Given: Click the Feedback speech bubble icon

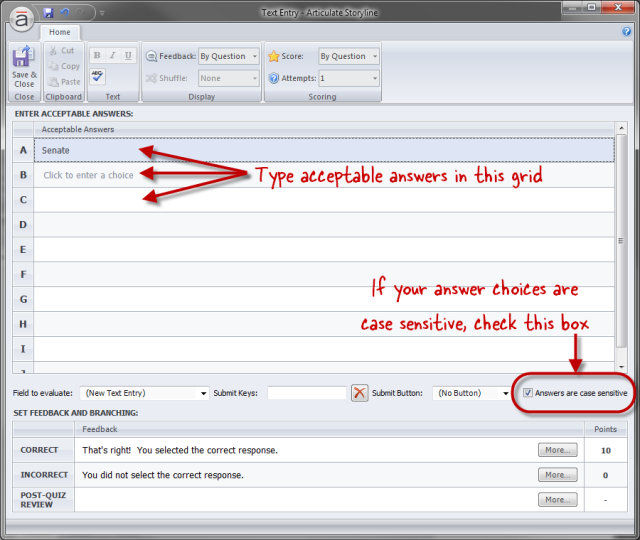Looking at the screenshot, I should [151, 56].
